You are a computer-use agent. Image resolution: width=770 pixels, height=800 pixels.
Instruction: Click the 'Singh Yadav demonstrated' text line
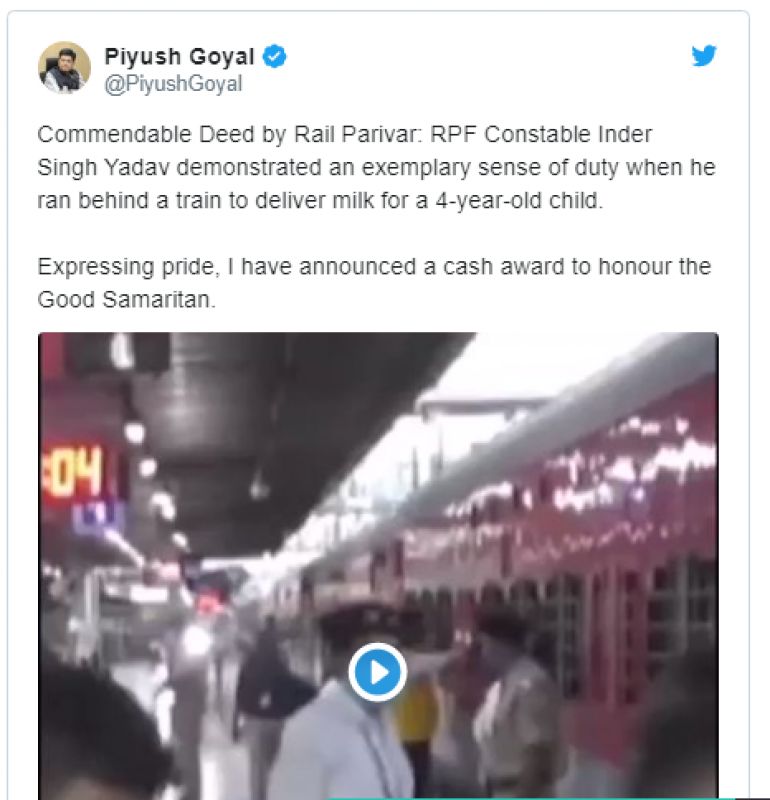pyautogui.click(x=376, y=167)
